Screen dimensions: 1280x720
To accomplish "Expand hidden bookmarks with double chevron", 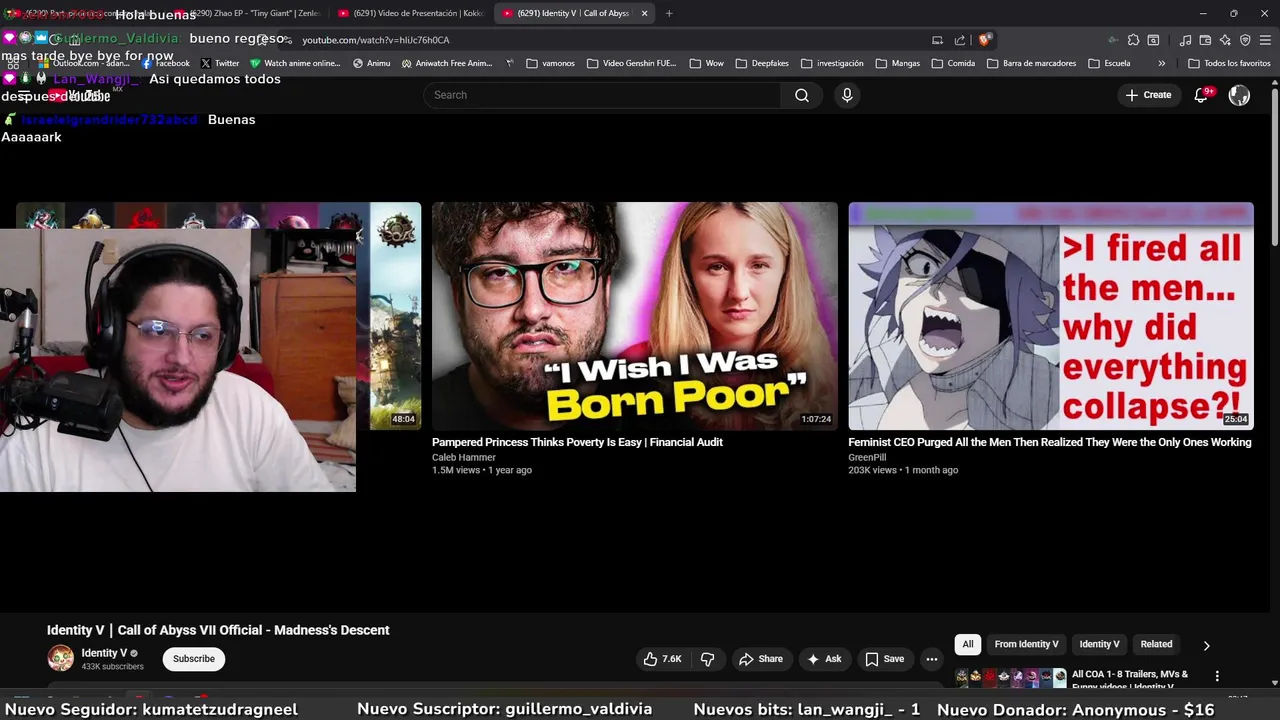I will coord(1162,63).
